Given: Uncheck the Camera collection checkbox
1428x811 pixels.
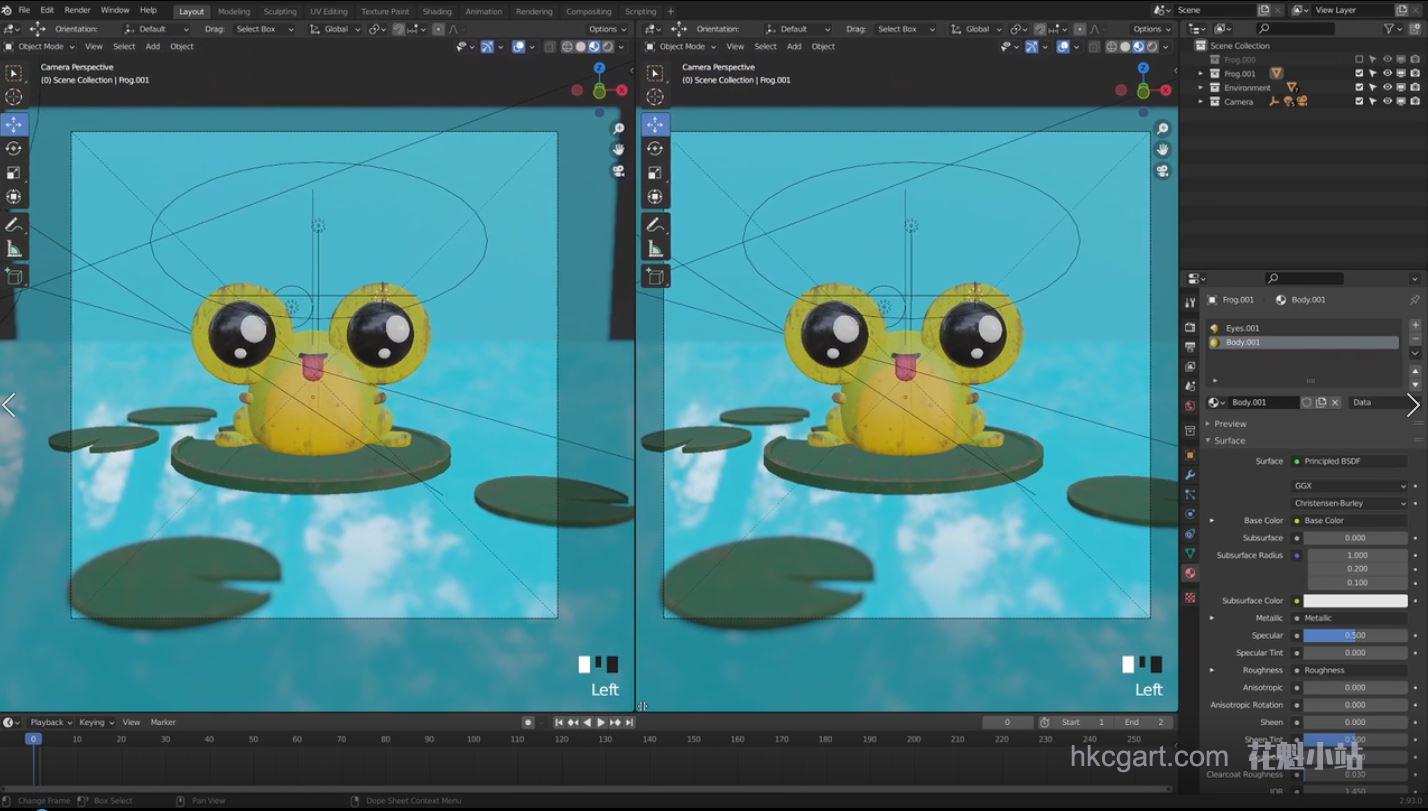Looking at the screenshot, I should click(1359, 101).
